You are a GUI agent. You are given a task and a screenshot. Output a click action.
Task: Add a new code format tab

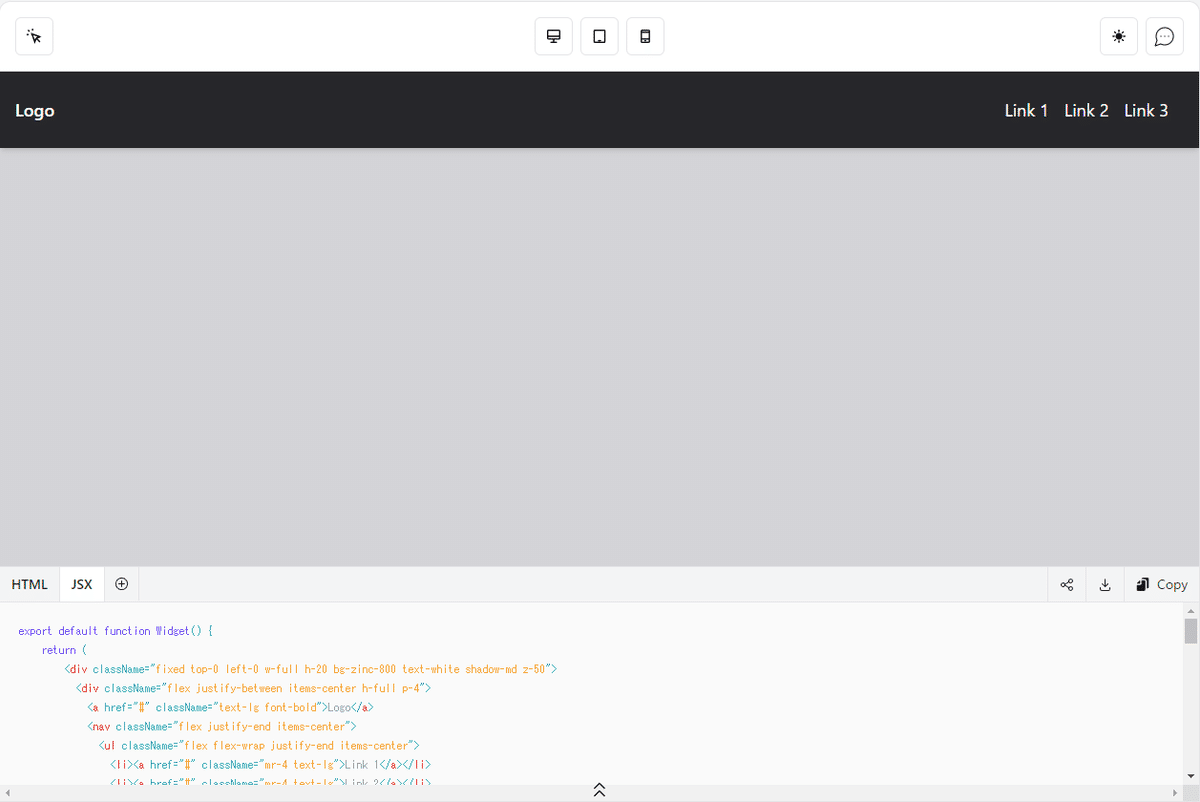click(121, 584)
